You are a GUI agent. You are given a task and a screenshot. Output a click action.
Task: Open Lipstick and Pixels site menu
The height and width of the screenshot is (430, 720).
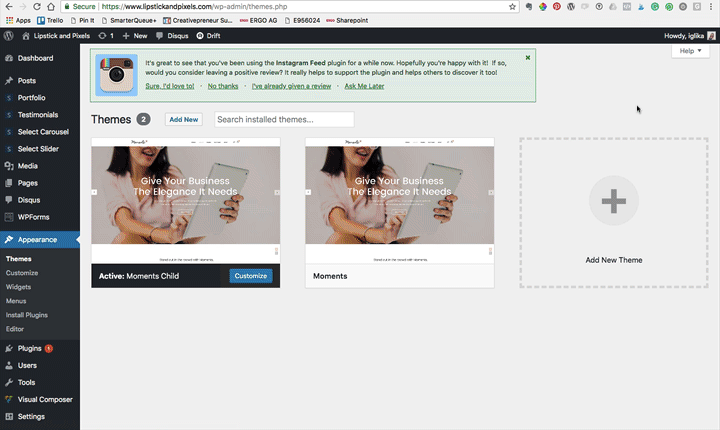[x=56, y=35]
